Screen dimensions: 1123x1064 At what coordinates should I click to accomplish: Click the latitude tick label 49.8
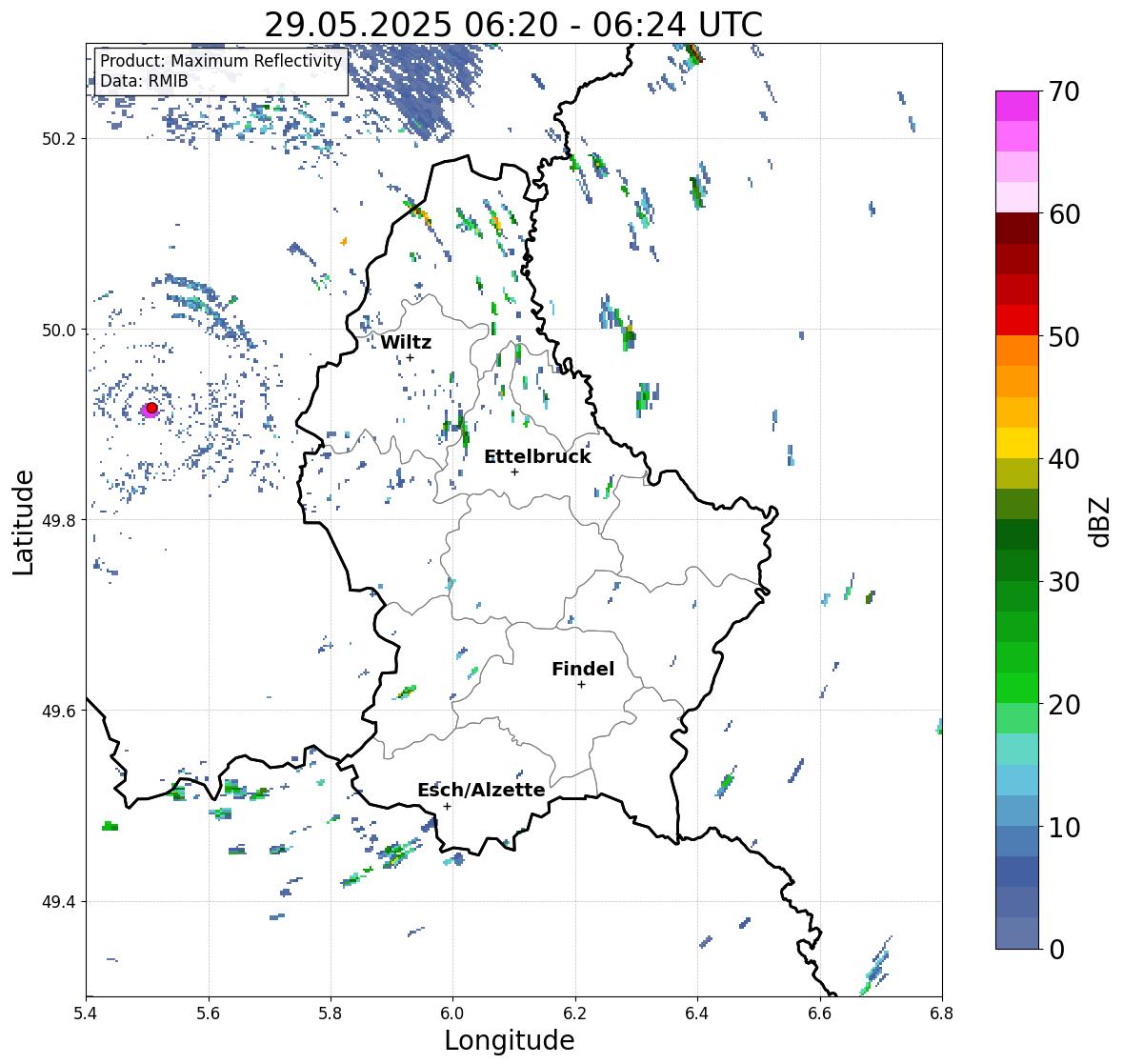[59, 520]
